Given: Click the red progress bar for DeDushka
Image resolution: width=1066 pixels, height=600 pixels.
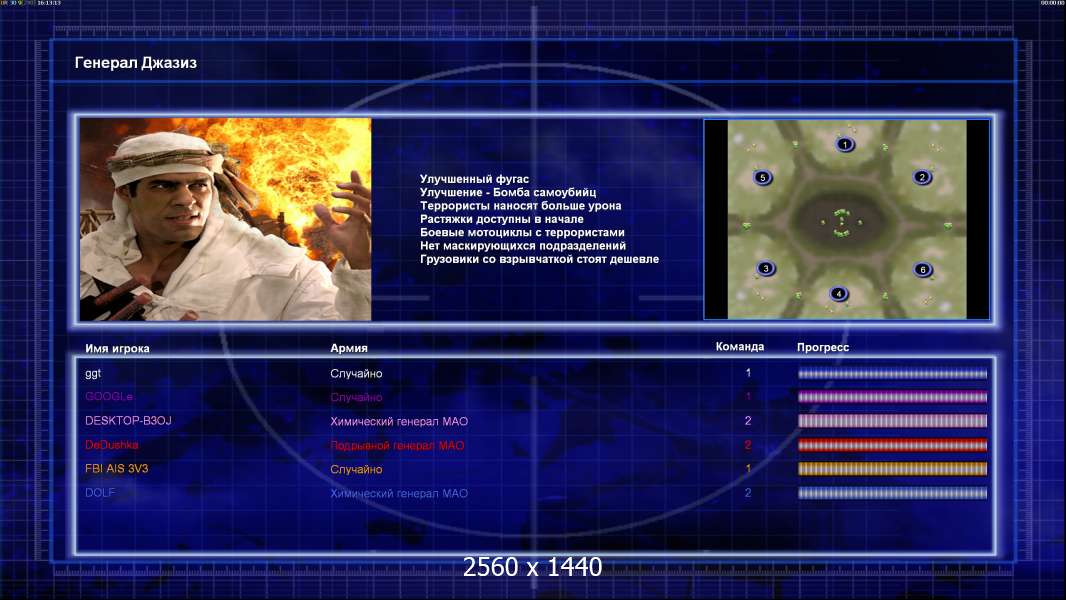Looking at the screenshot, I should click(x=892, y=445).
